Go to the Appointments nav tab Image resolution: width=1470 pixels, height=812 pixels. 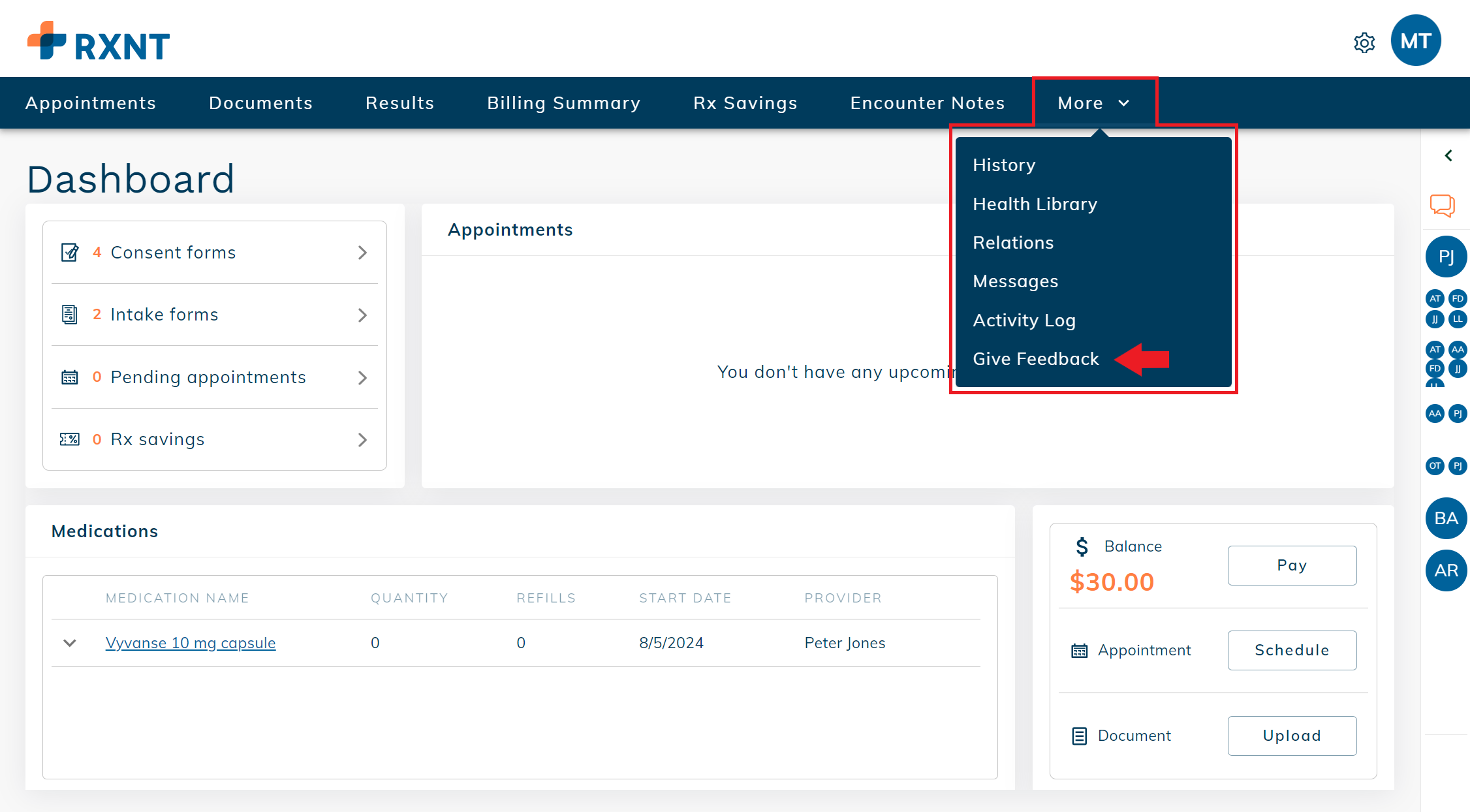coord(91,102)
